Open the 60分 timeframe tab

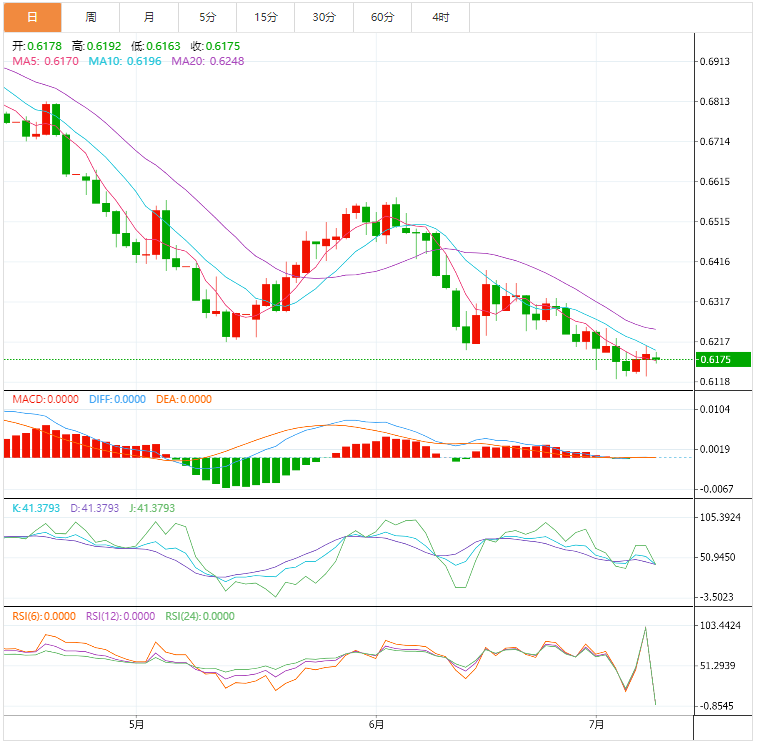click(x=382, y=17)
